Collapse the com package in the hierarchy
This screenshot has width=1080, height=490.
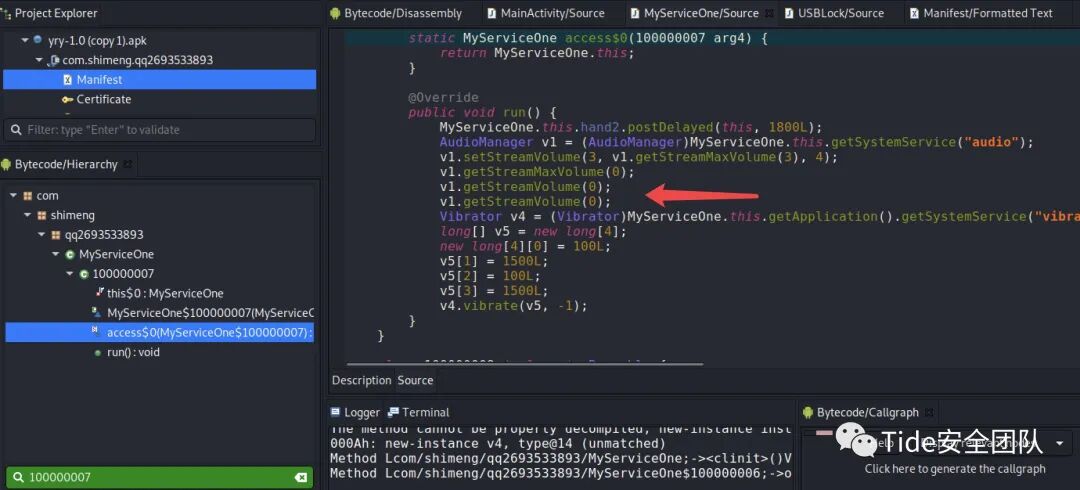click(x=14, y=196)
